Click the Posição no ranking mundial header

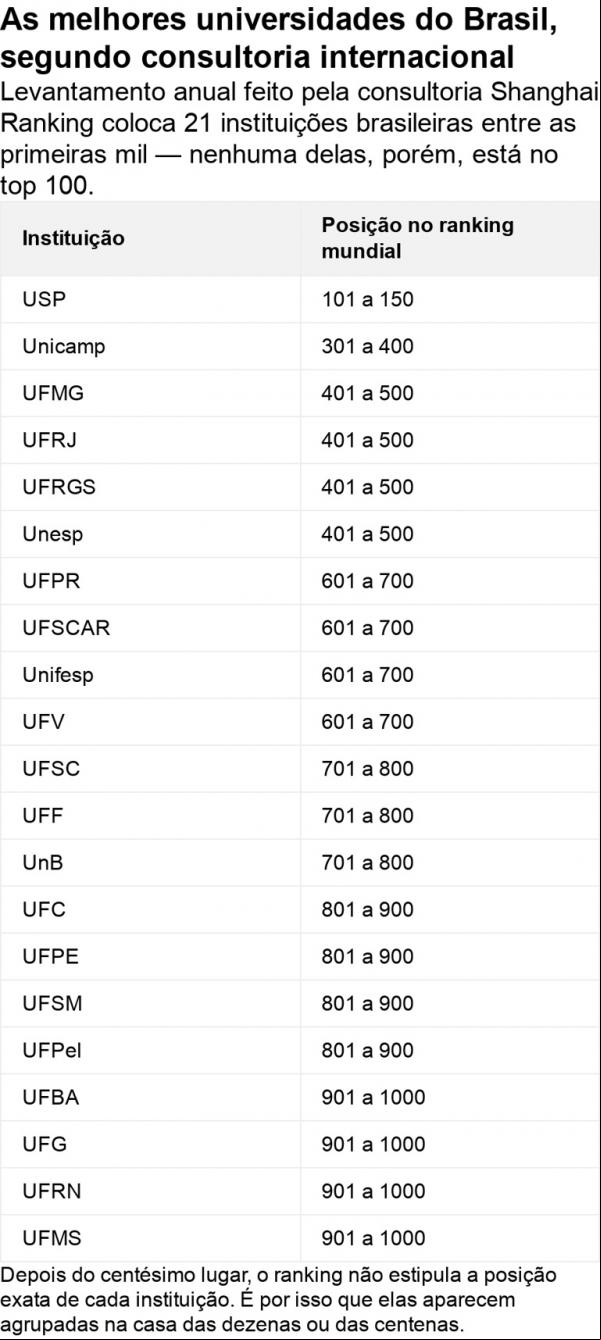pyautogui.click(x=417, y=238)
